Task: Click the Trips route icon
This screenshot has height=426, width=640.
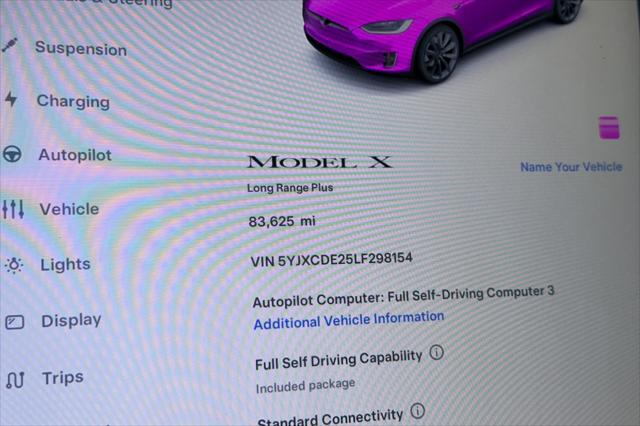Action: pos(15,379)
